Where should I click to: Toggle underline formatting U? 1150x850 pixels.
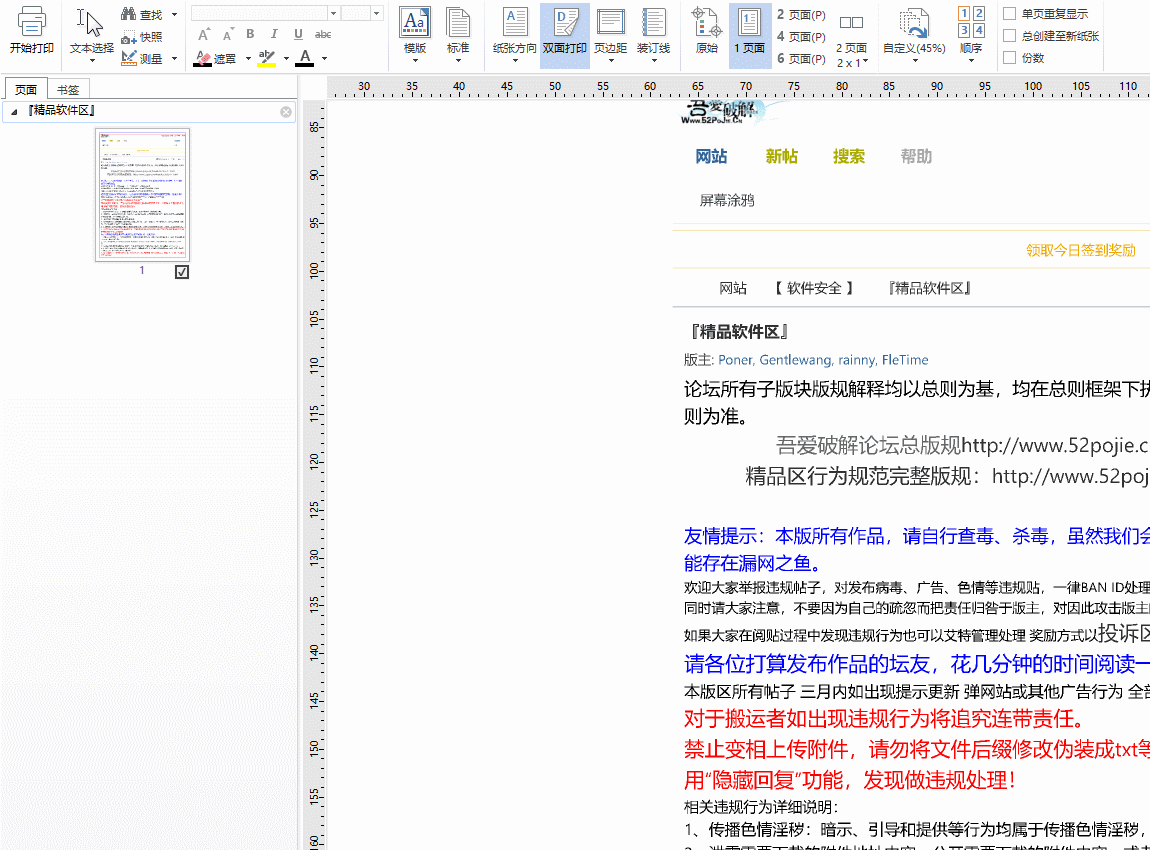click(x=298, y=34)
